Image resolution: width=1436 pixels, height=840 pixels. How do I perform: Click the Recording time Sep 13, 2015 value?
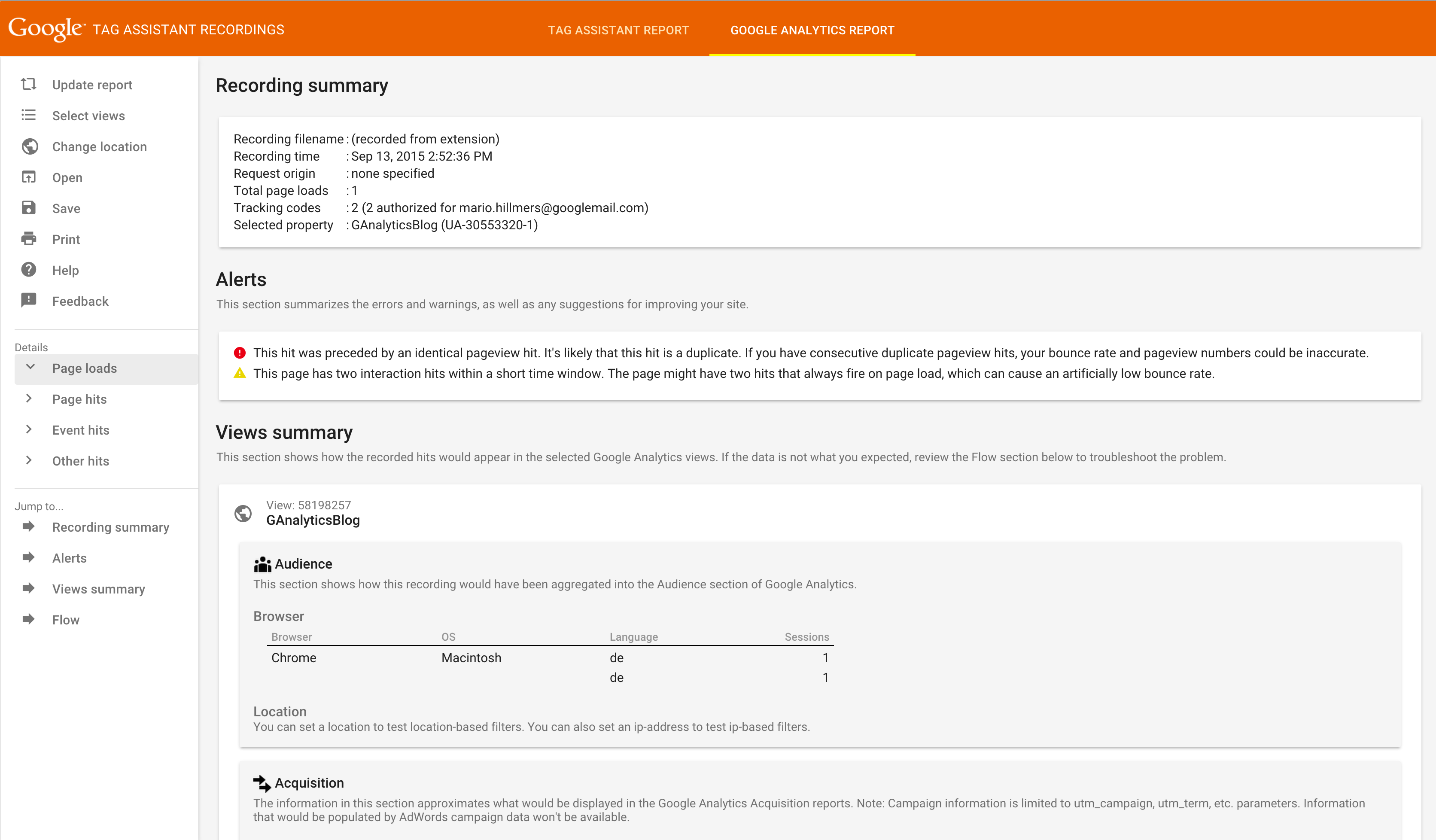click(x=422, y=156)
